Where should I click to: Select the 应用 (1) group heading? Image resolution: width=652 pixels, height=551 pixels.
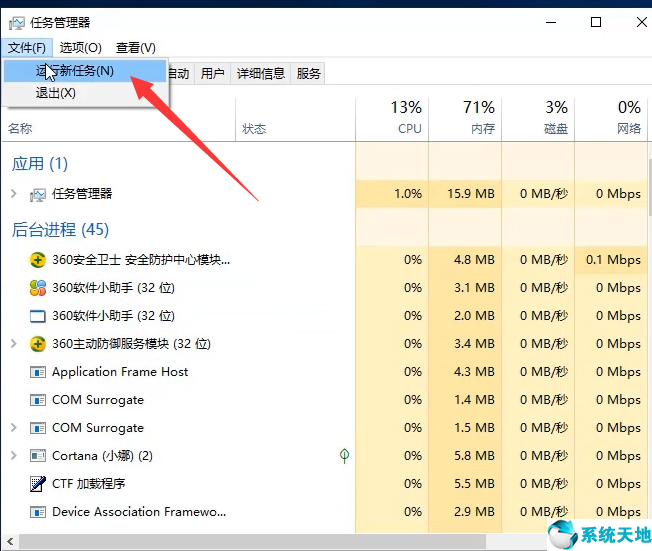(40, 164)
